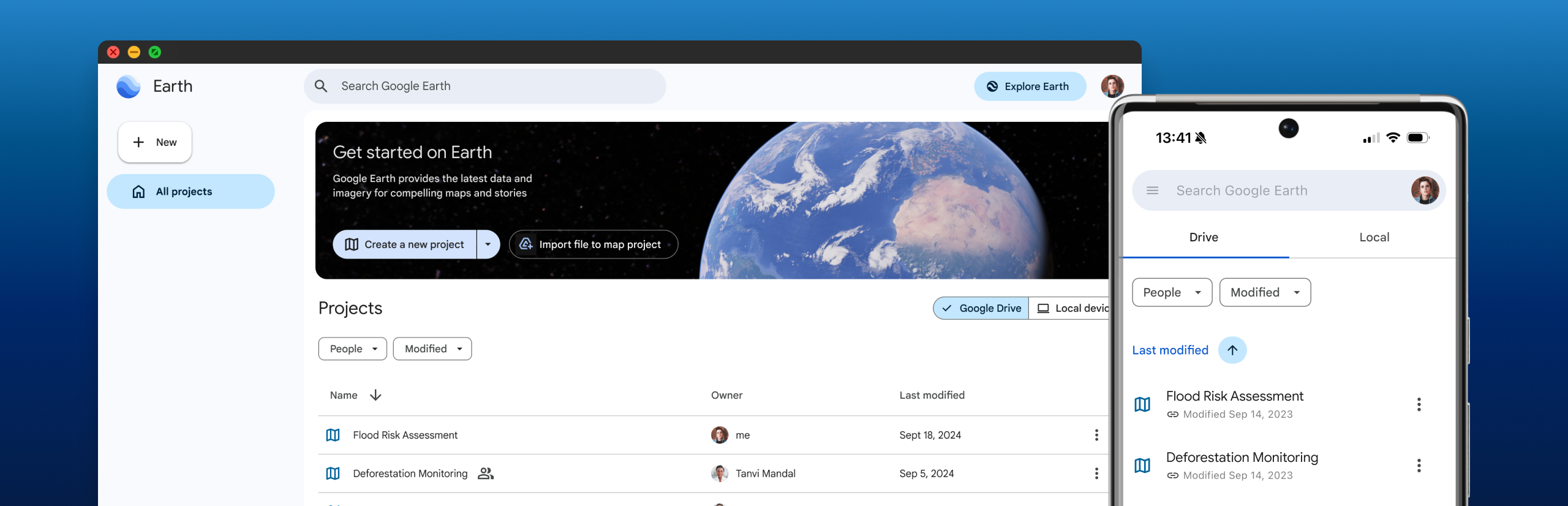This screenshot has height=506, width=1568.
Task: Open phone Flood Risk Assessment three-dot menu
Action: [1419, 404]
